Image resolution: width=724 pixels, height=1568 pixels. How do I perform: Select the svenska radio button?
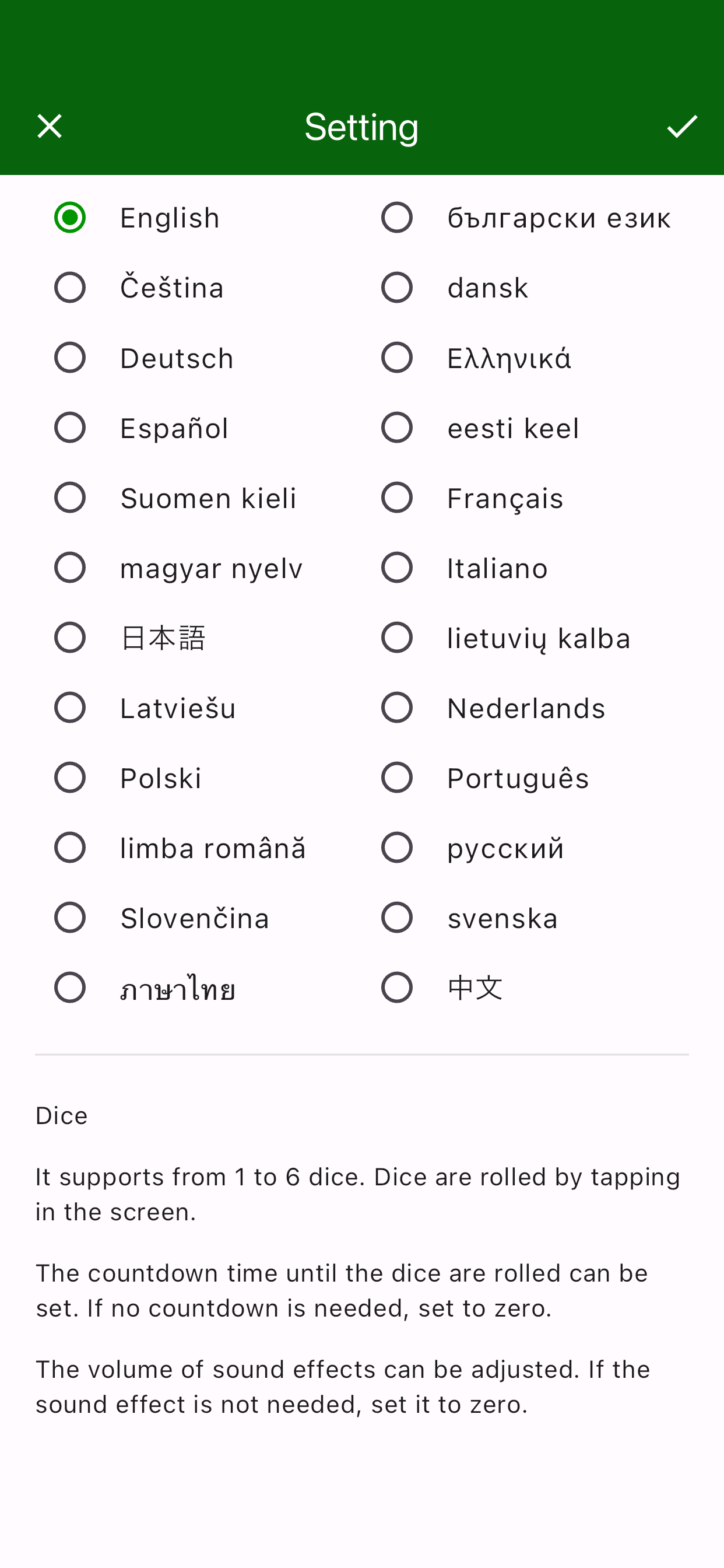[x=398, y=918]
